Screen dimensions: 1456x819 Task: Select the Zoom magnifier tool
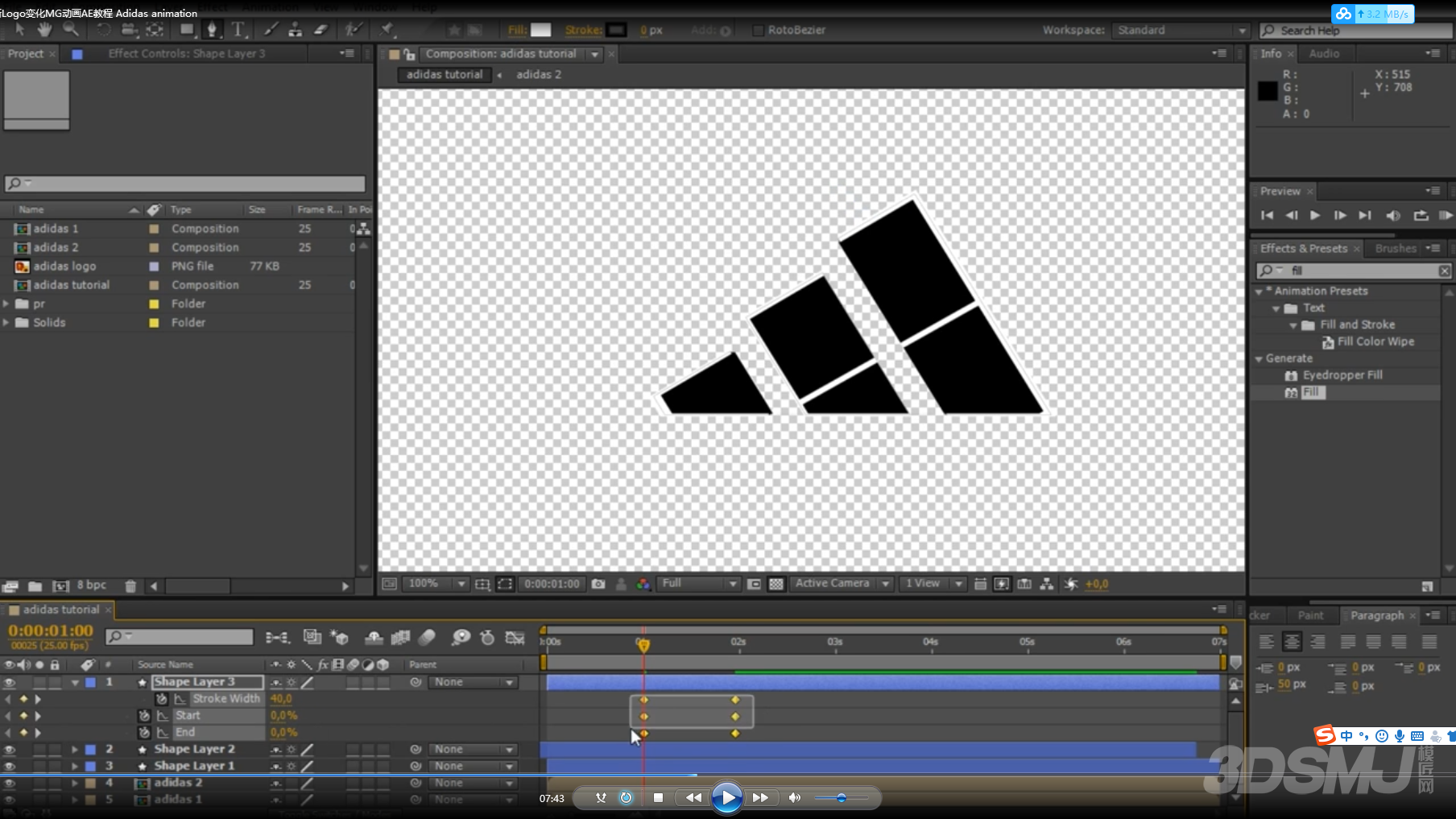[x=70, y=30]
